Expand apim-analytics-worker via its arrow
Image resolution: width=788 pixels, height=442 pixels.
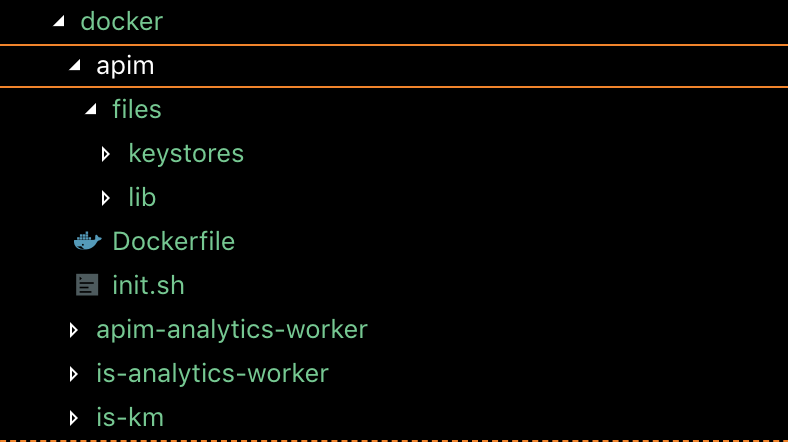point(73,329)
